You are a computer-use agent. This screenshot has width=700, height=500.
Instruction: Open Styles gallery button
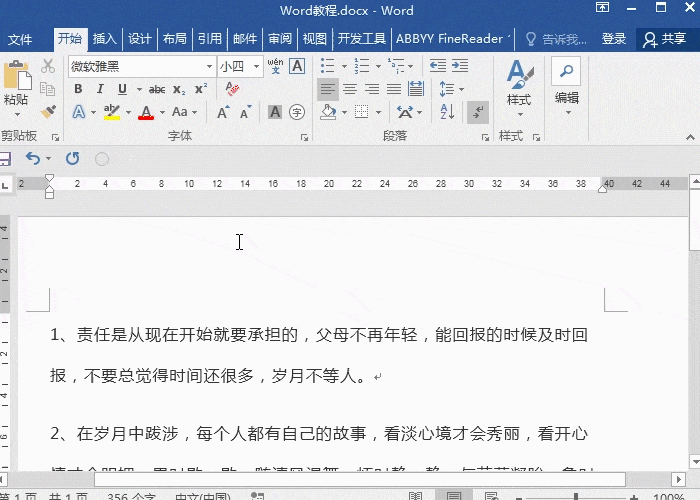(520, 88)
